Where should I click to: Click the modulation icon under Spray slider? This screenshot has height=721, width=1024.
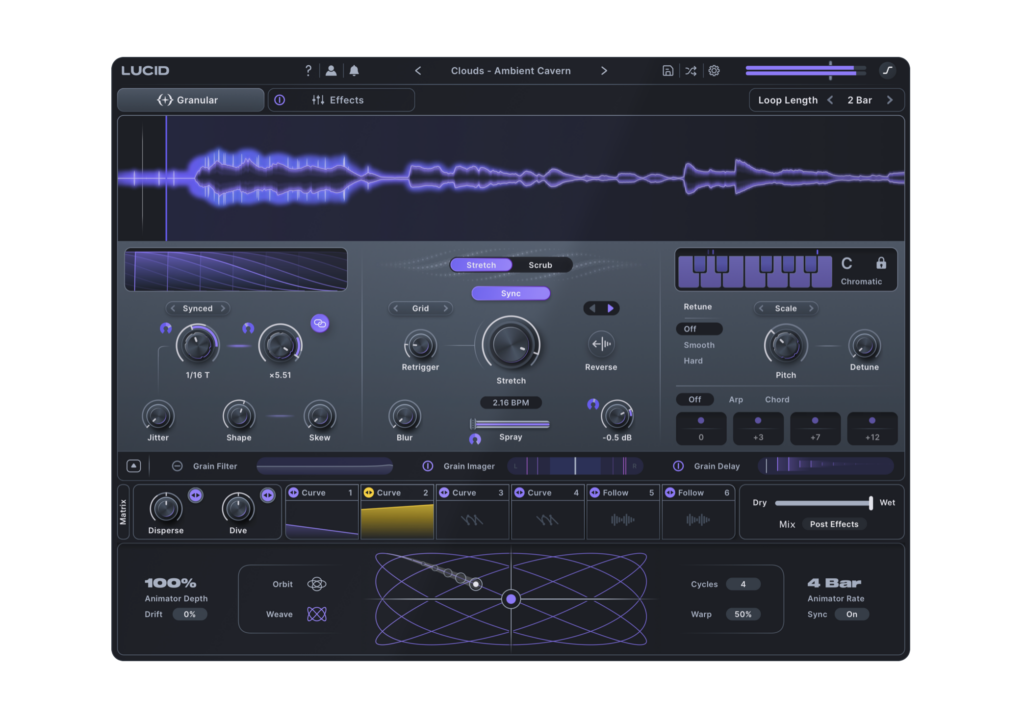click(475, 439)
